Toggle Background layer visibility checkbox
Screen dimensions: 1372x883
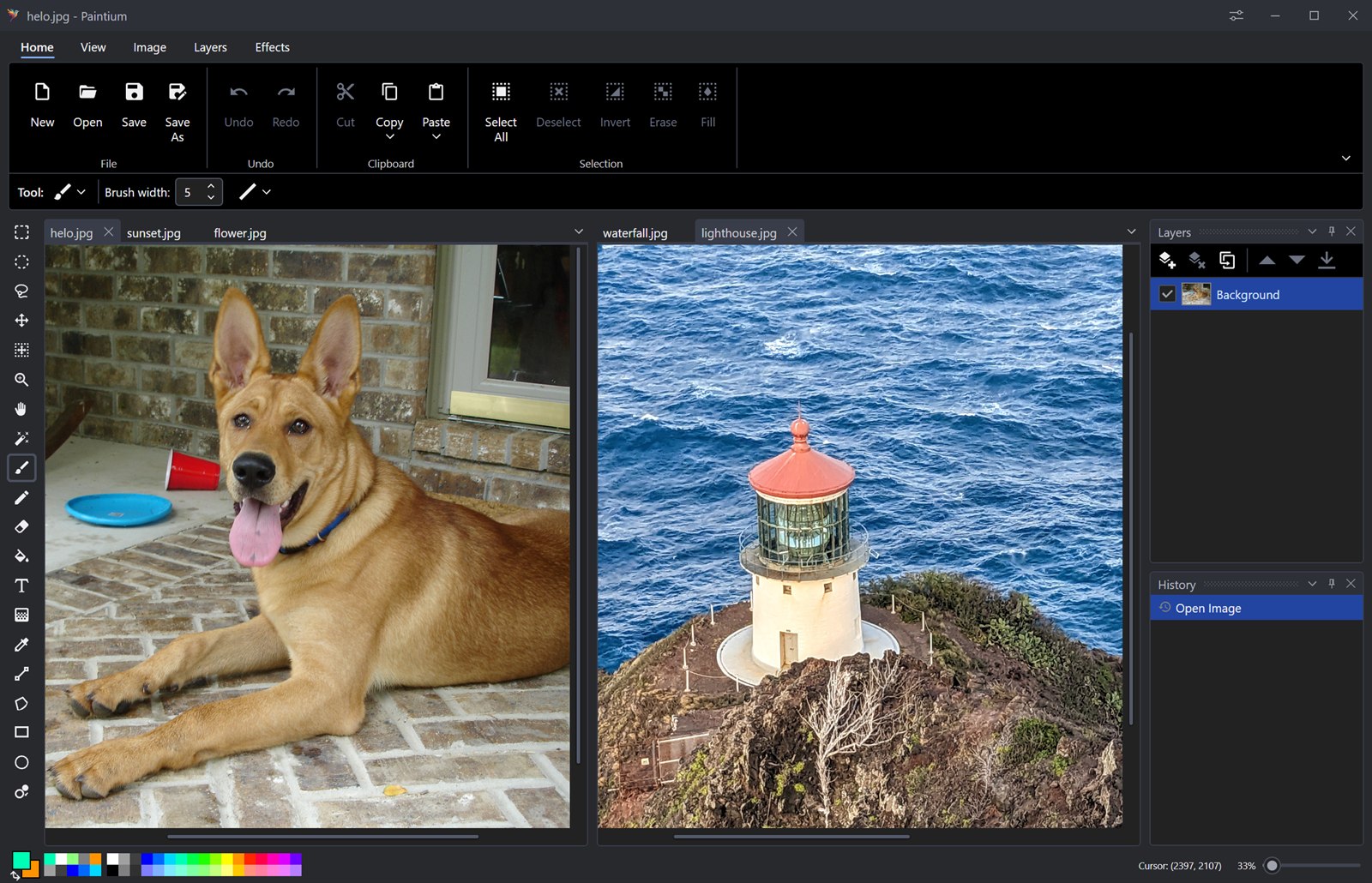[x=1167, y=294]
